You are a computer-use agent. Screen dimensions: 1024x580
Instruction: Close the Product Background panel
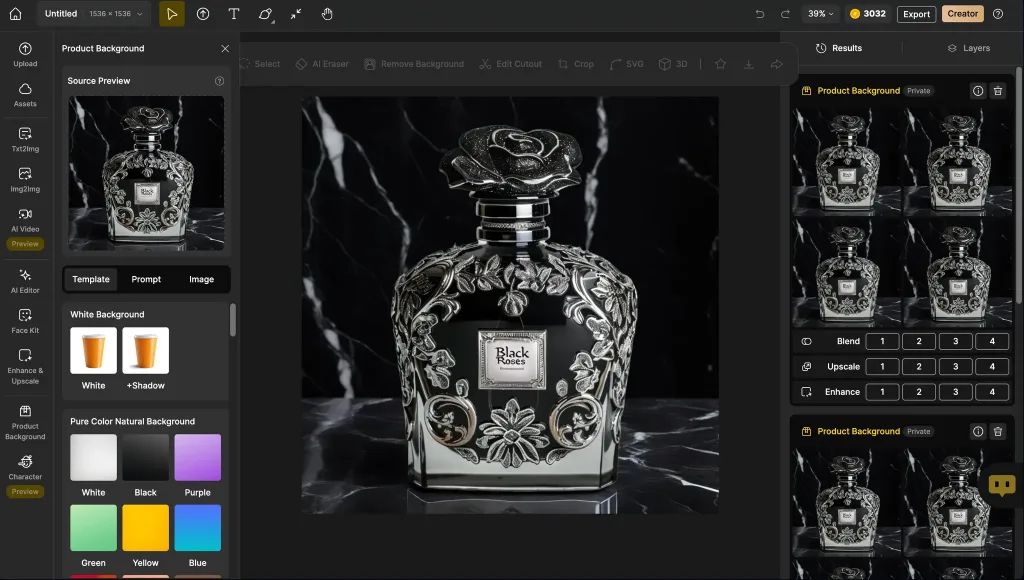click(x=225, y=48)
